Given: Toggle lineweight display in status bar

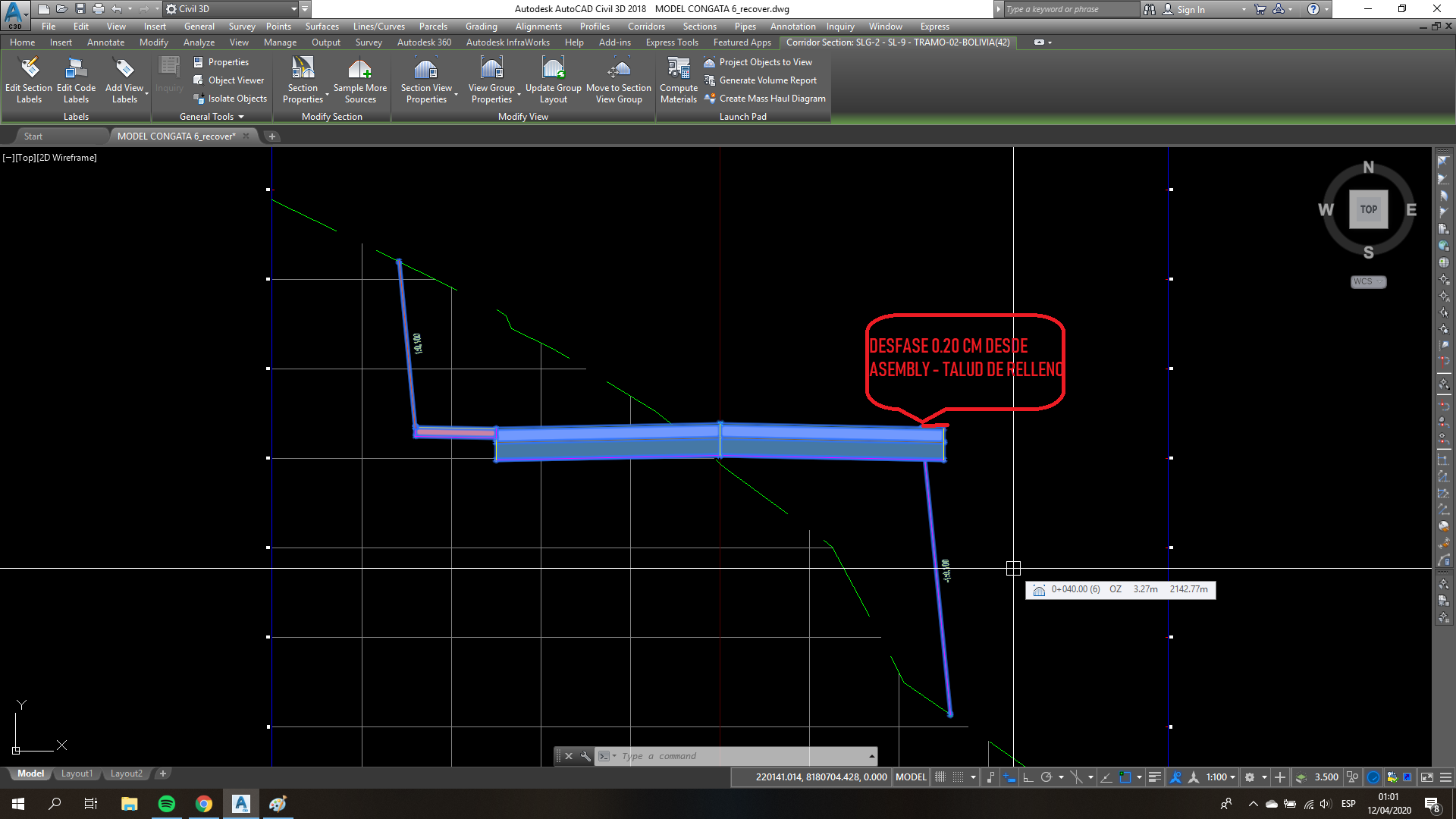Looking at the screenshot, I should (x=1155, y=777).
